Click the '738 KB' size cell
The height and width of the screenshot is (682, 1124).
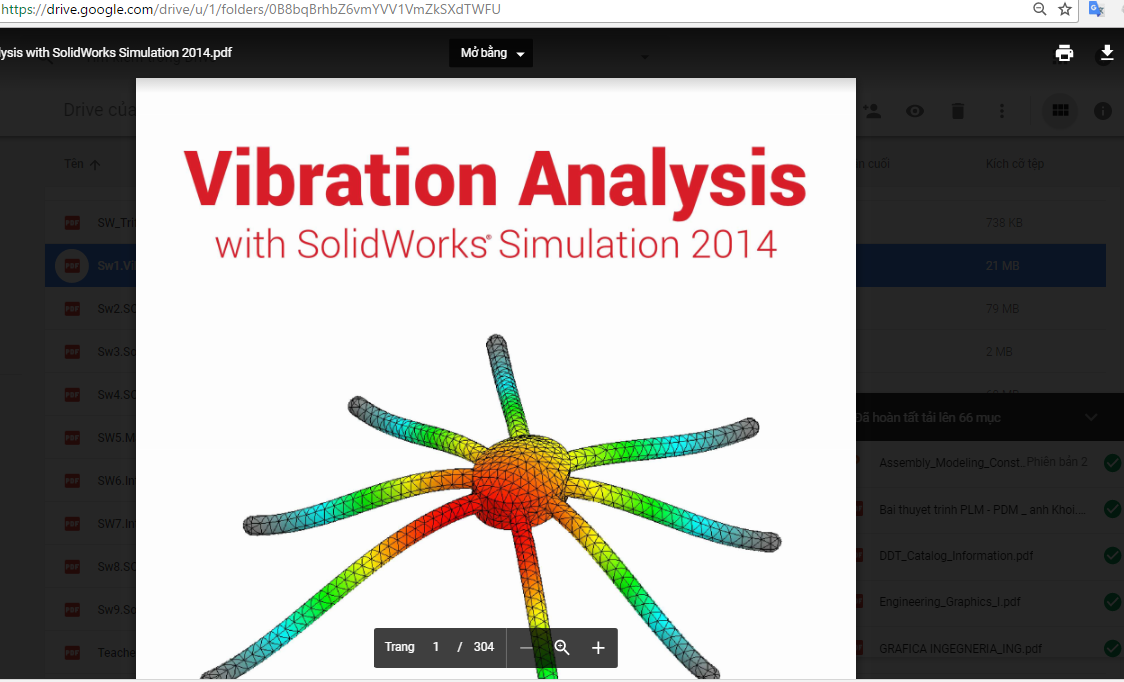point(1004,222)
